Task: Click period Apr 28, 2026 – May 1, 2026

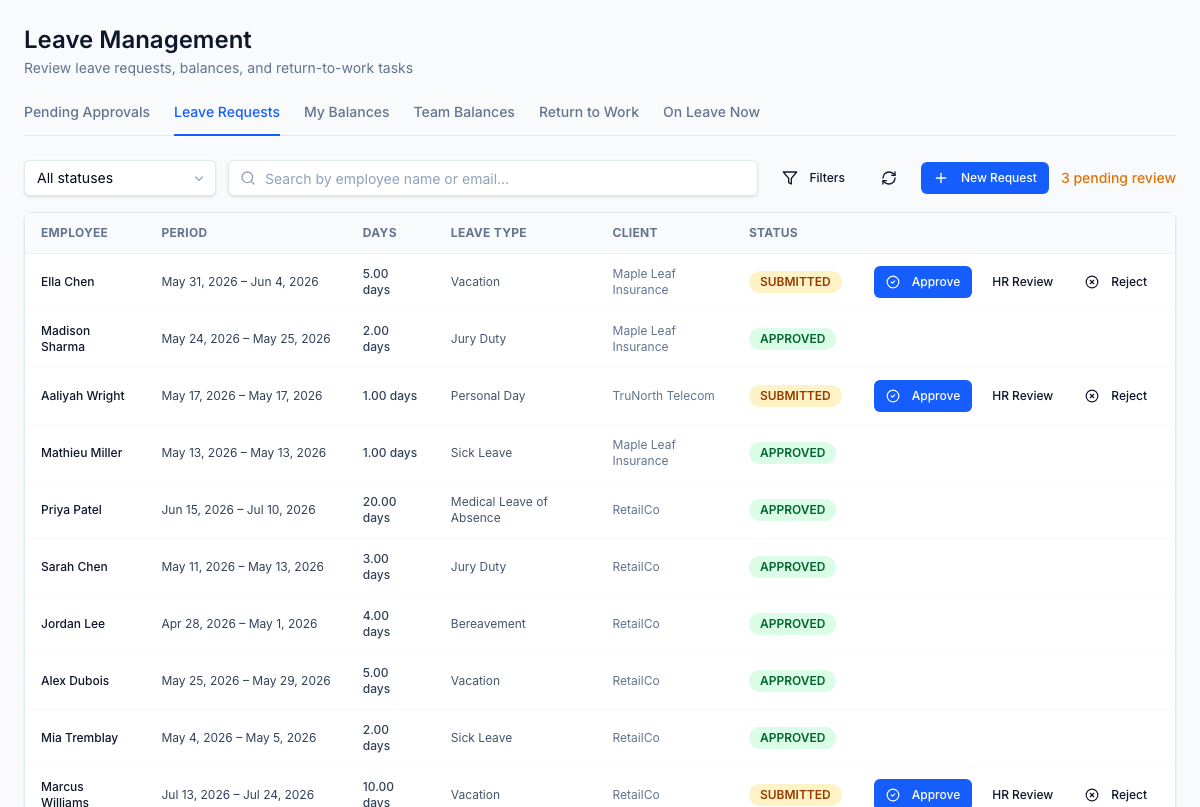Action: [x=239, y=624]
